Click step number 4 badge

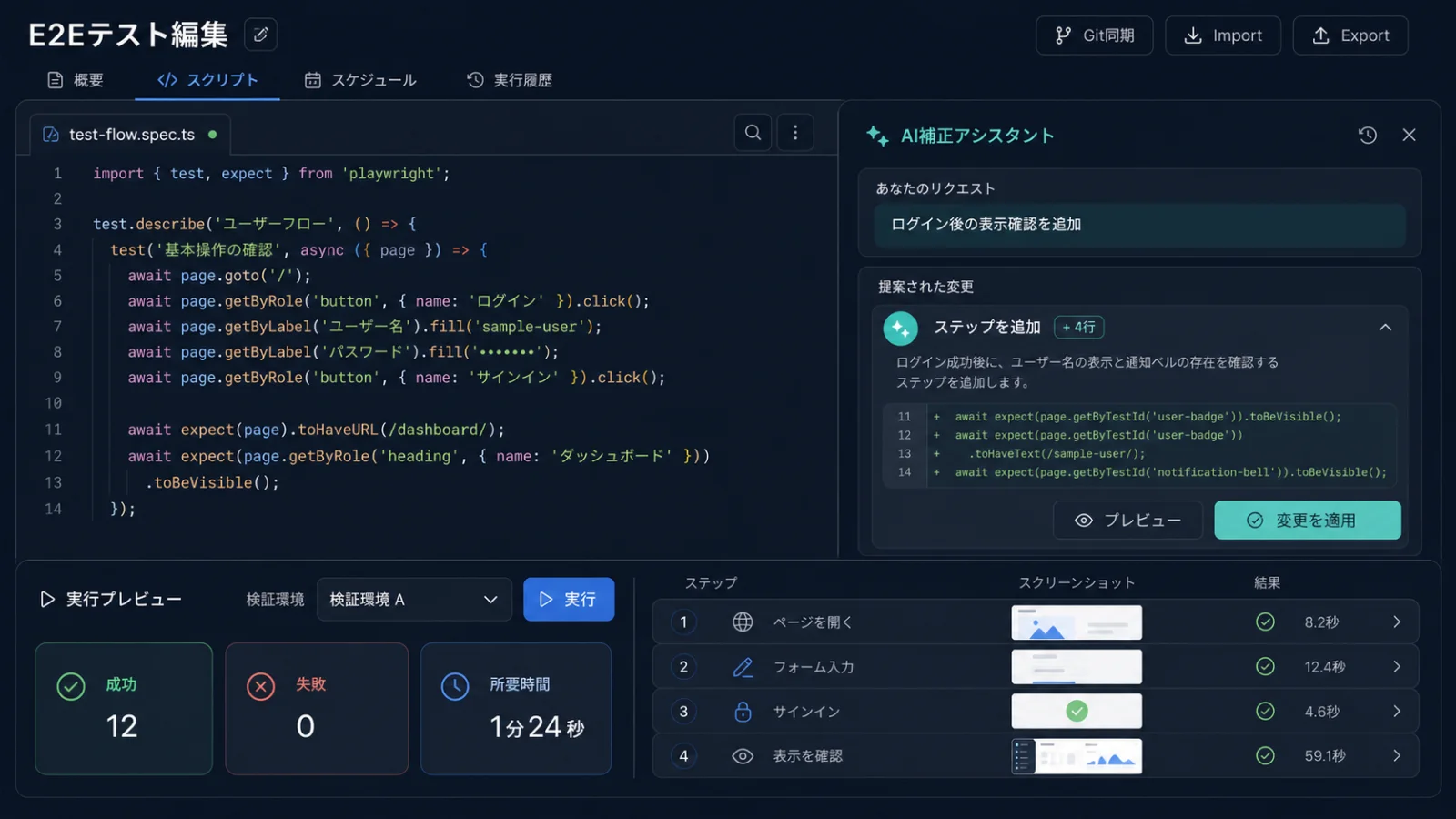coord(683,756)
